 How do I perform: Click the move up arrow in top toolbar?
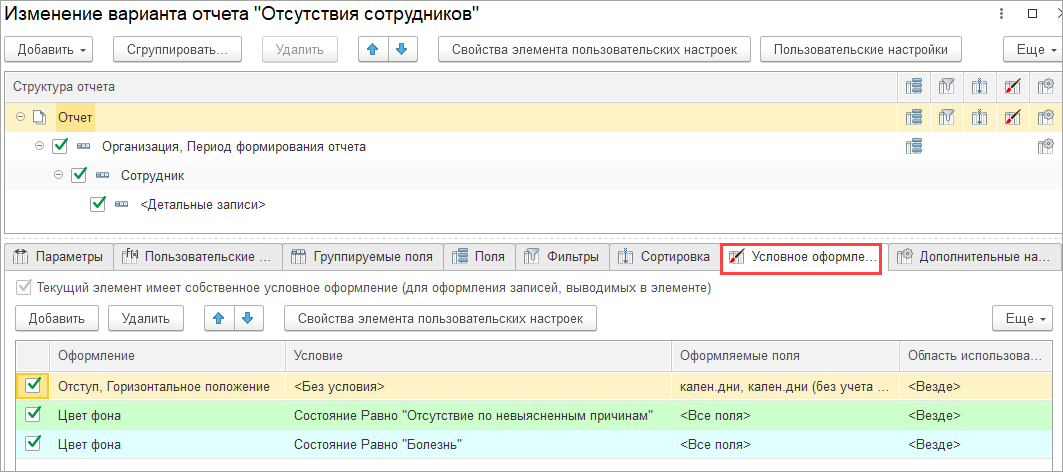pos(373,49)
